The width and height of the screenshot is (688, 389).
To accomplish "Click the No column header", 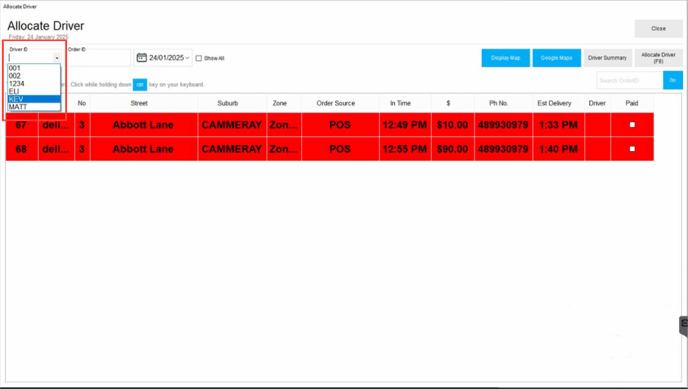I will tap(82, 103).
